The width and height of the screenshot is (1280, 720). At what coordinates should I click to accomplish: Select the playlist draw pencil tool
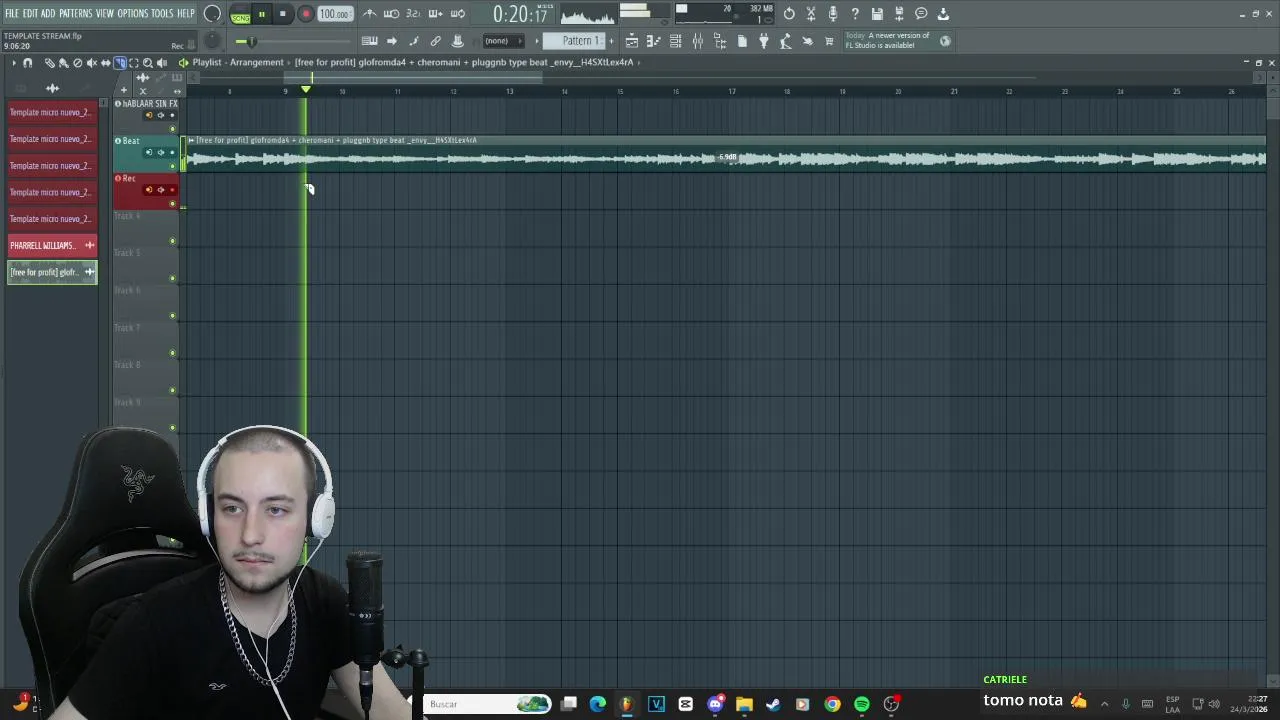tap(49, 63)
